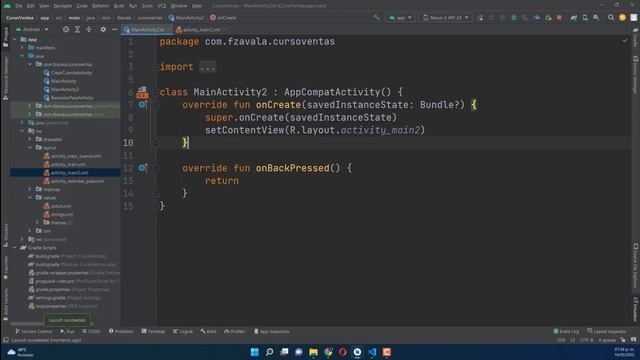Image resolution: width=640 pixels, height=360 pixels.
Task: Open the Chat app on taskbar
Action: pyautogui.click(x=298, y=352)
